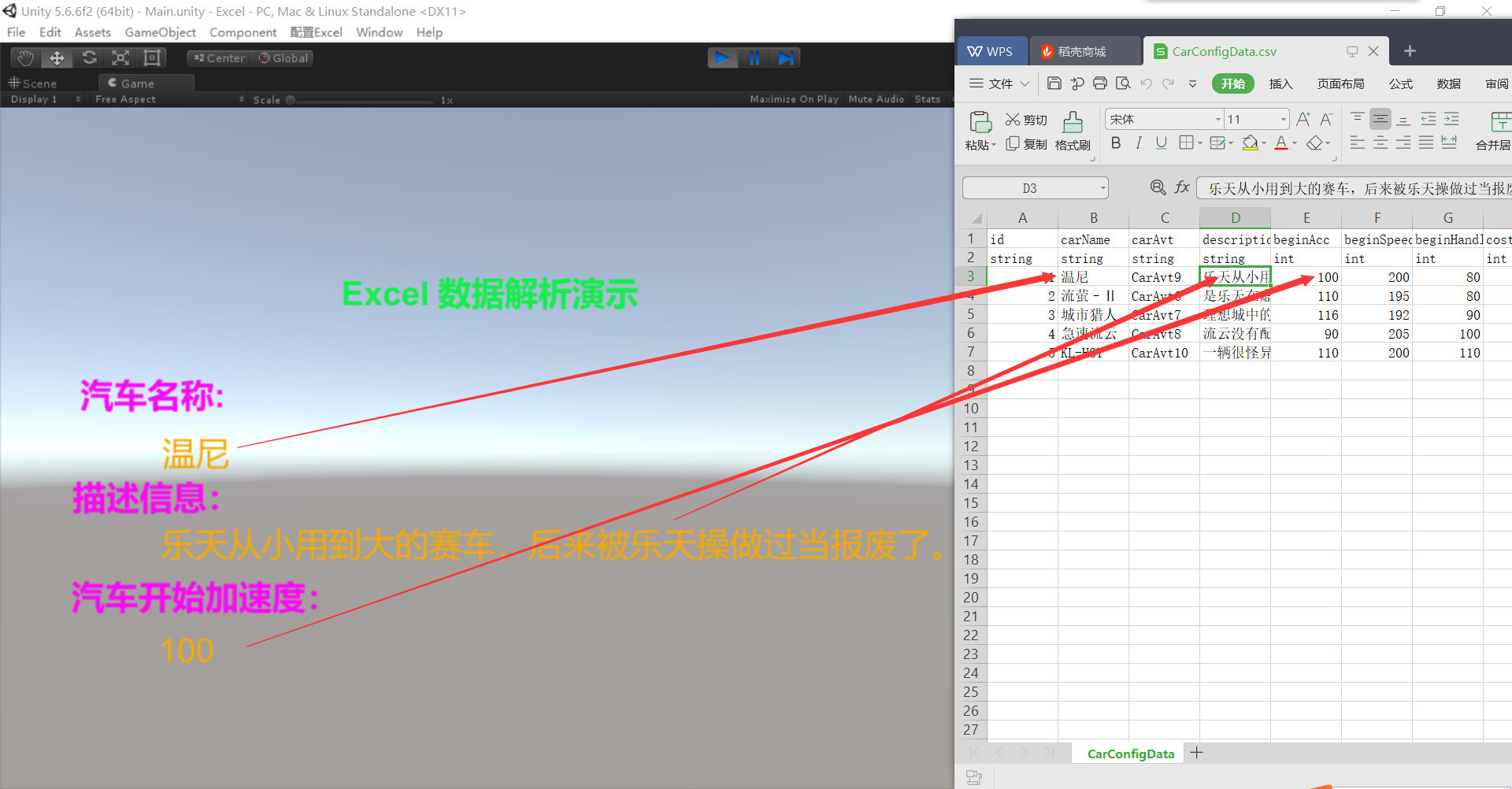1512x789 pixels.
Task: Click the 剪切 cut button
Action: (x=1026, y=120)
